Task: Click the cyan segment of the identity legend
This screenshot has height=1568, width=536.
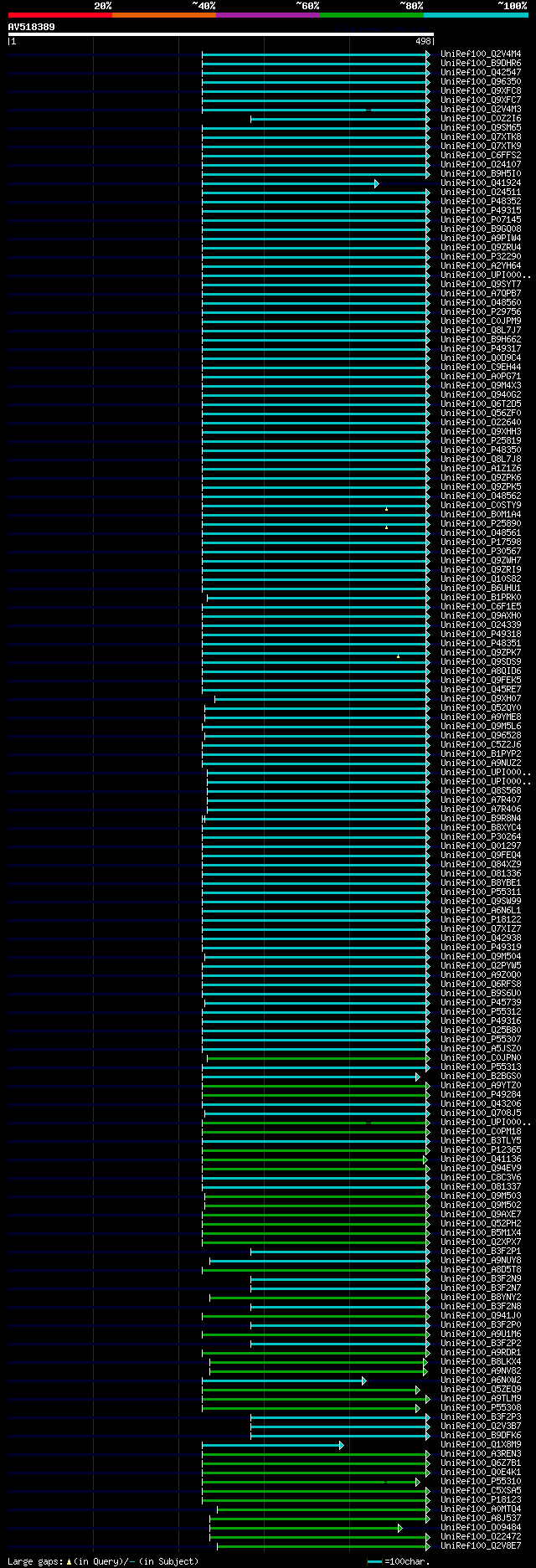Action: tap(476, 15)
